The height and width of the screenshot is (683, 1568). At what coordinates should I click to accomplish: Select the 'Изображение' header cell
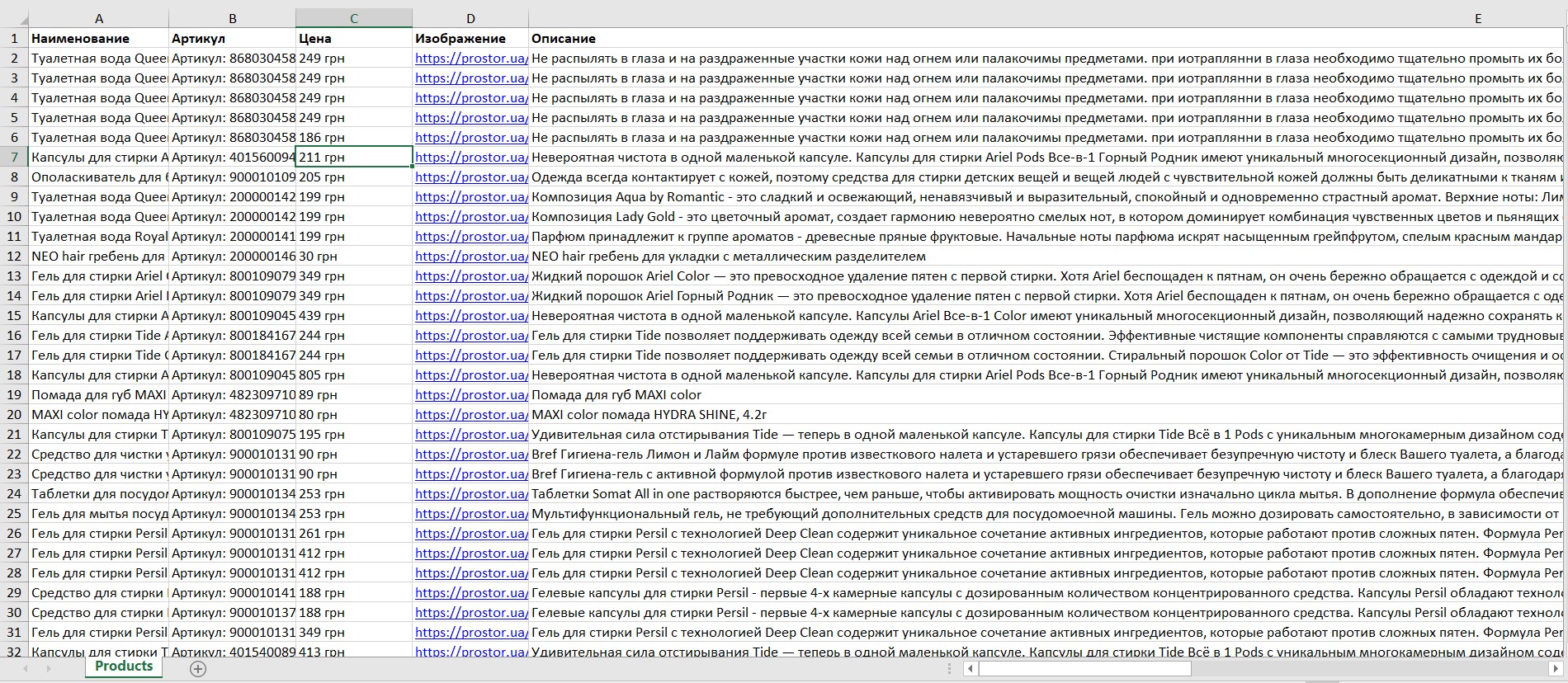click(x=470, y=38)
